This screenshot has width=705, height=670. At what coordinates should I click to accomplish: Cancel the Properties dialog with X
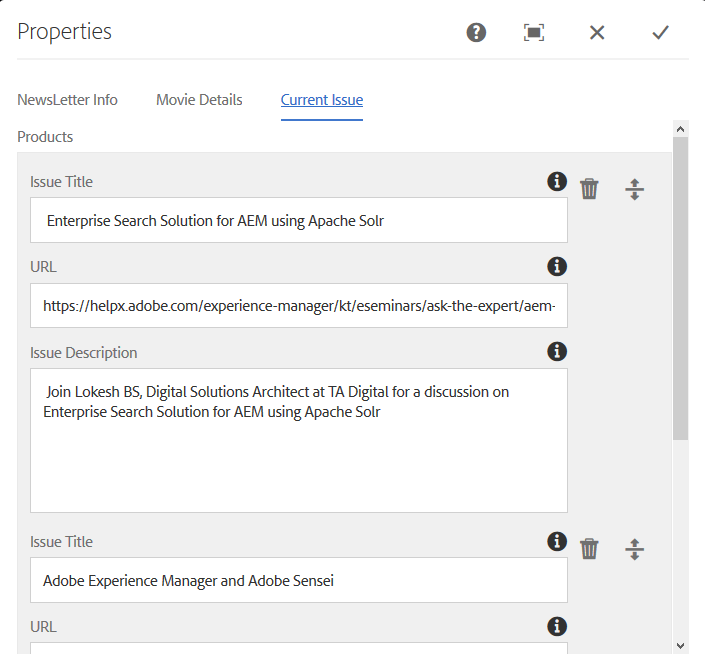point(597,32)
